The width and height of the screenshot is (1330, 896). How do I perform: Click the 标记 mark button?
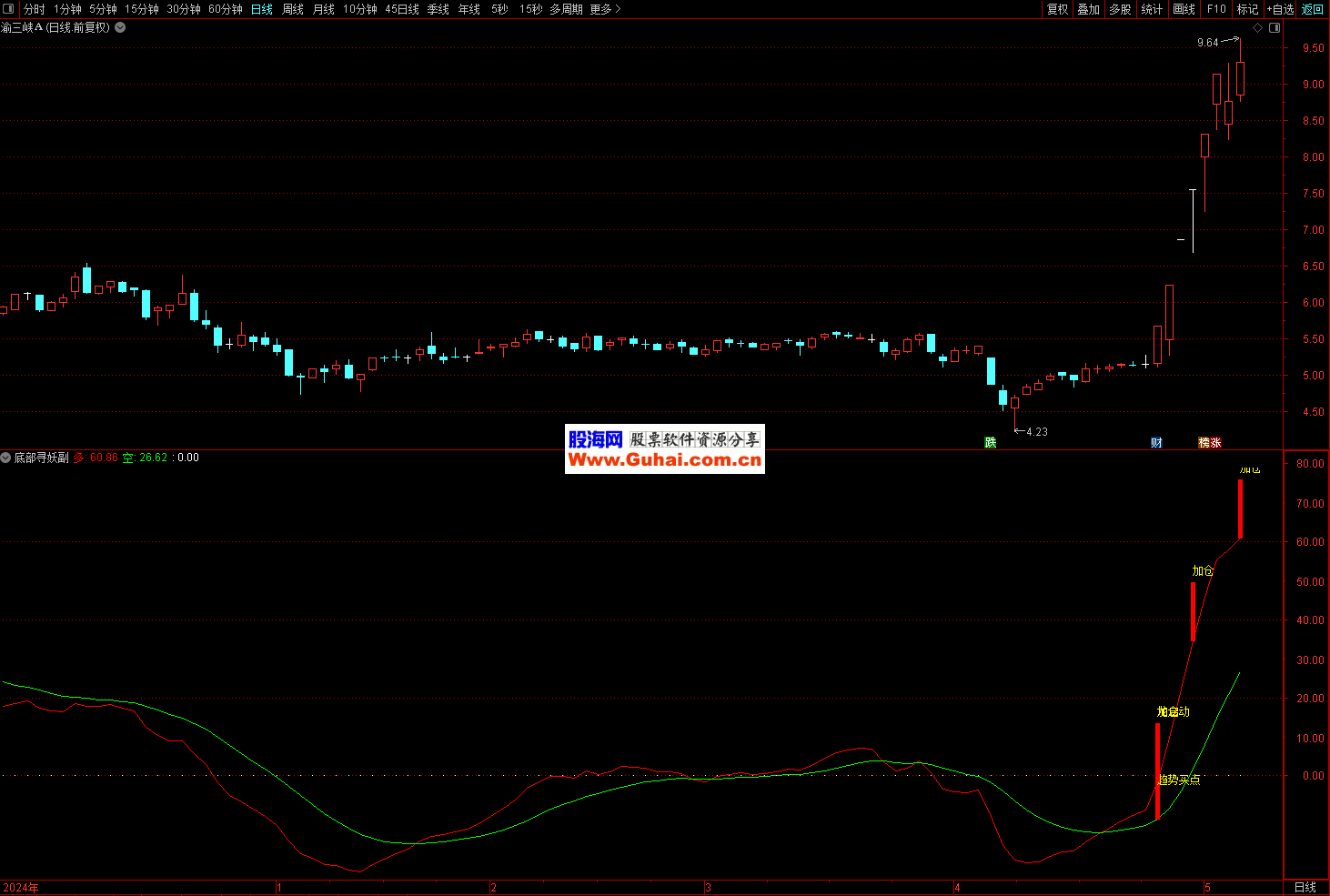1247,9
